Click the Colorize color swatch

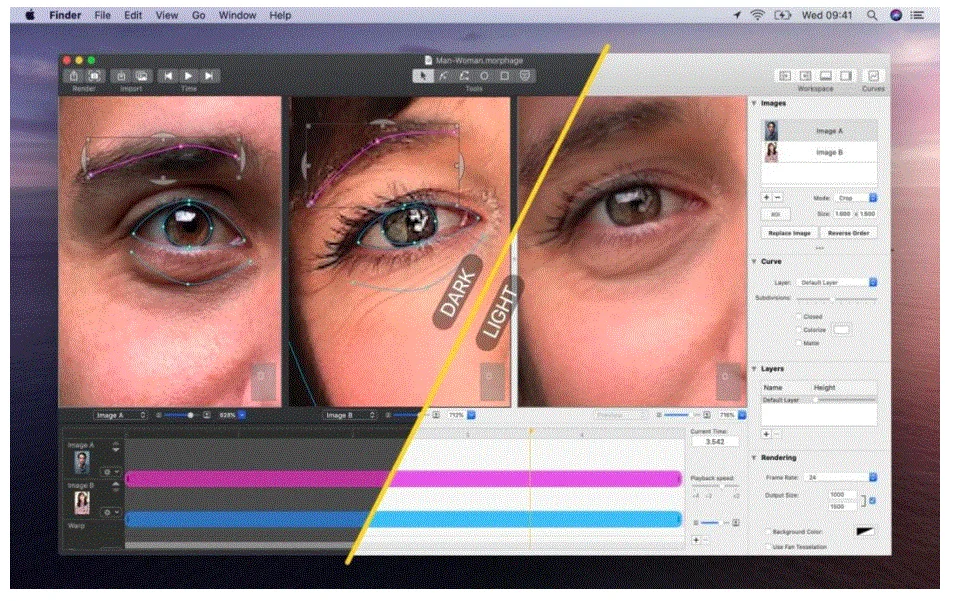[x=841, y=330]
